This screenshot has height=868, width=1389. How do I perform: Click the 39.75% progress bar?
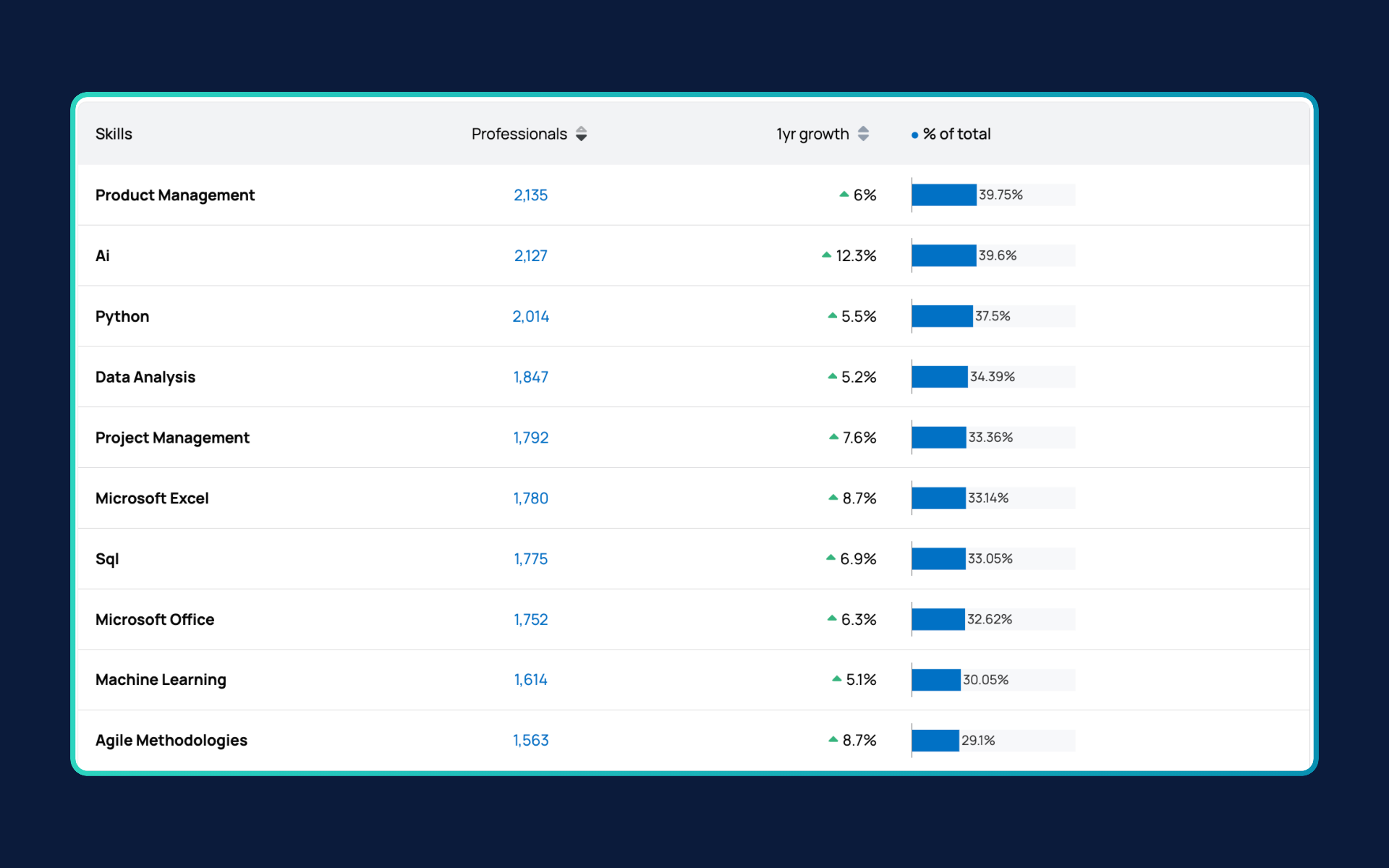pyautogui.click(x=993, y=195)
